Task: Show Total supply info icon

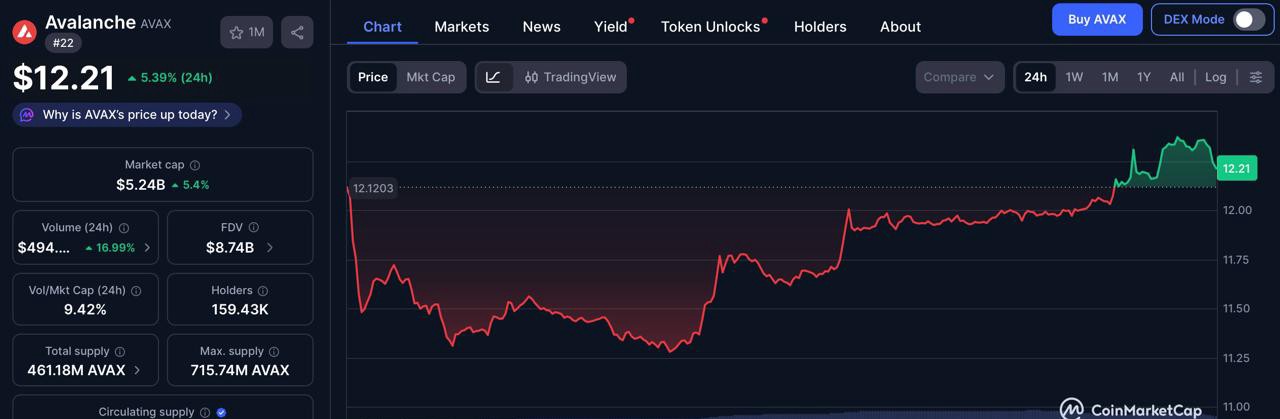Action: point(120,352)
